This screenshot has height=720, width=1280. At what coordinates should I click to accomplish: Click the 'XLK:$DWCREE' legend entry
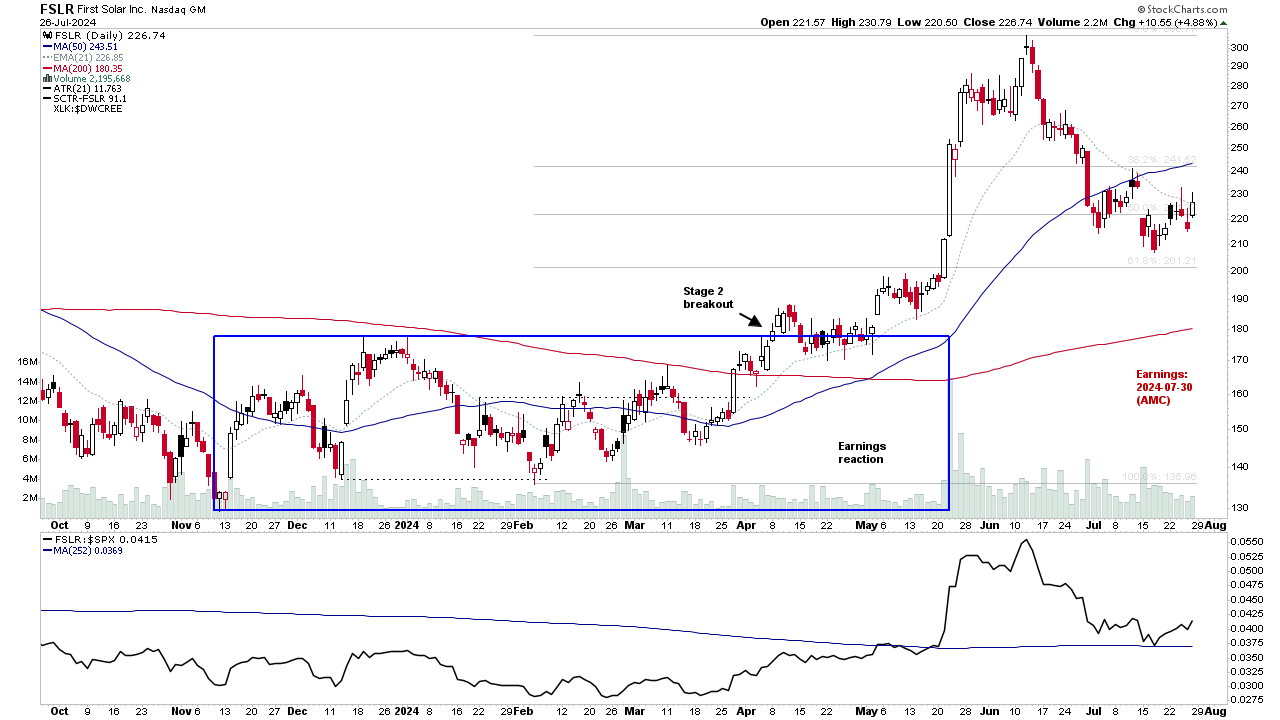[88, 109]
